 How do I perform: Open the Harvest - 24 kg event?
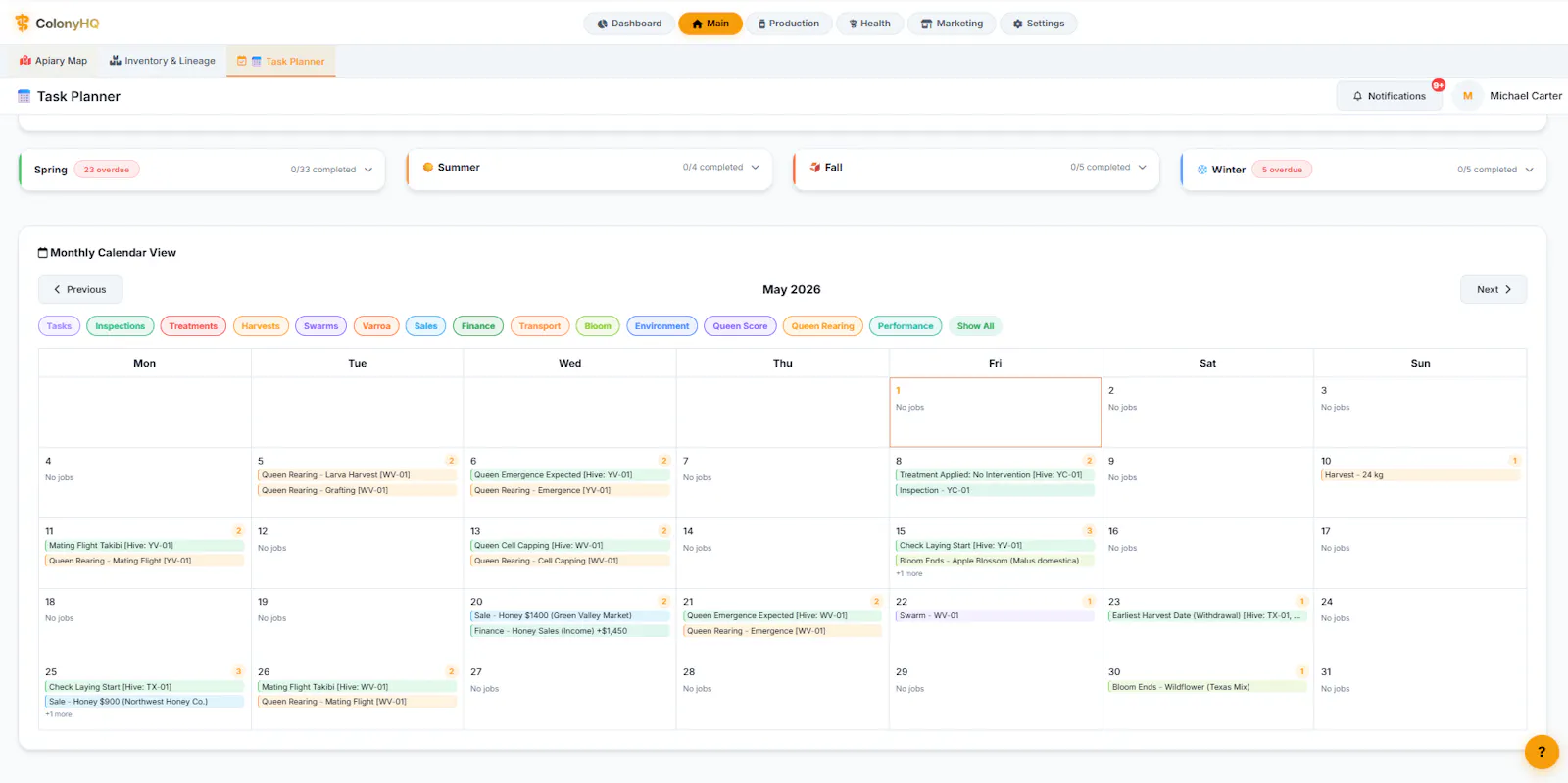tap(1420, 475)
